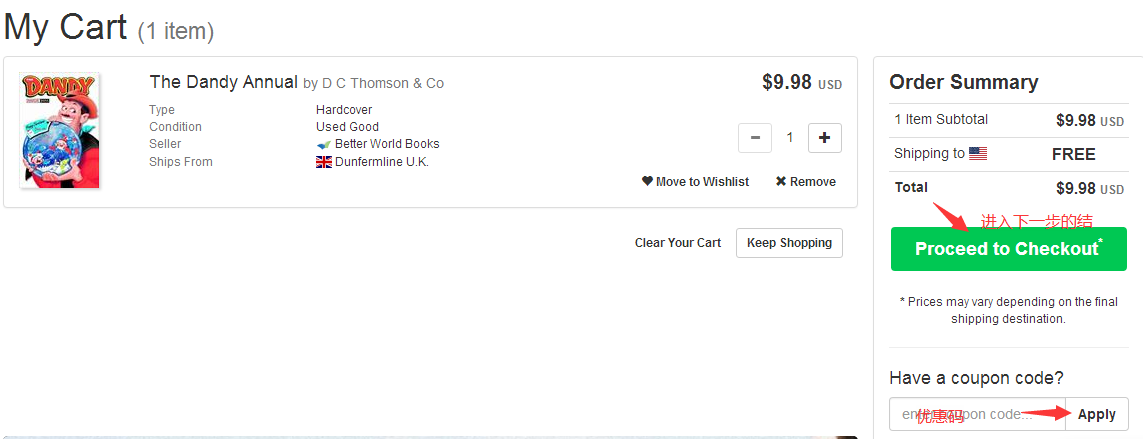Decrease quantity with the minus button

coord(755,138)
